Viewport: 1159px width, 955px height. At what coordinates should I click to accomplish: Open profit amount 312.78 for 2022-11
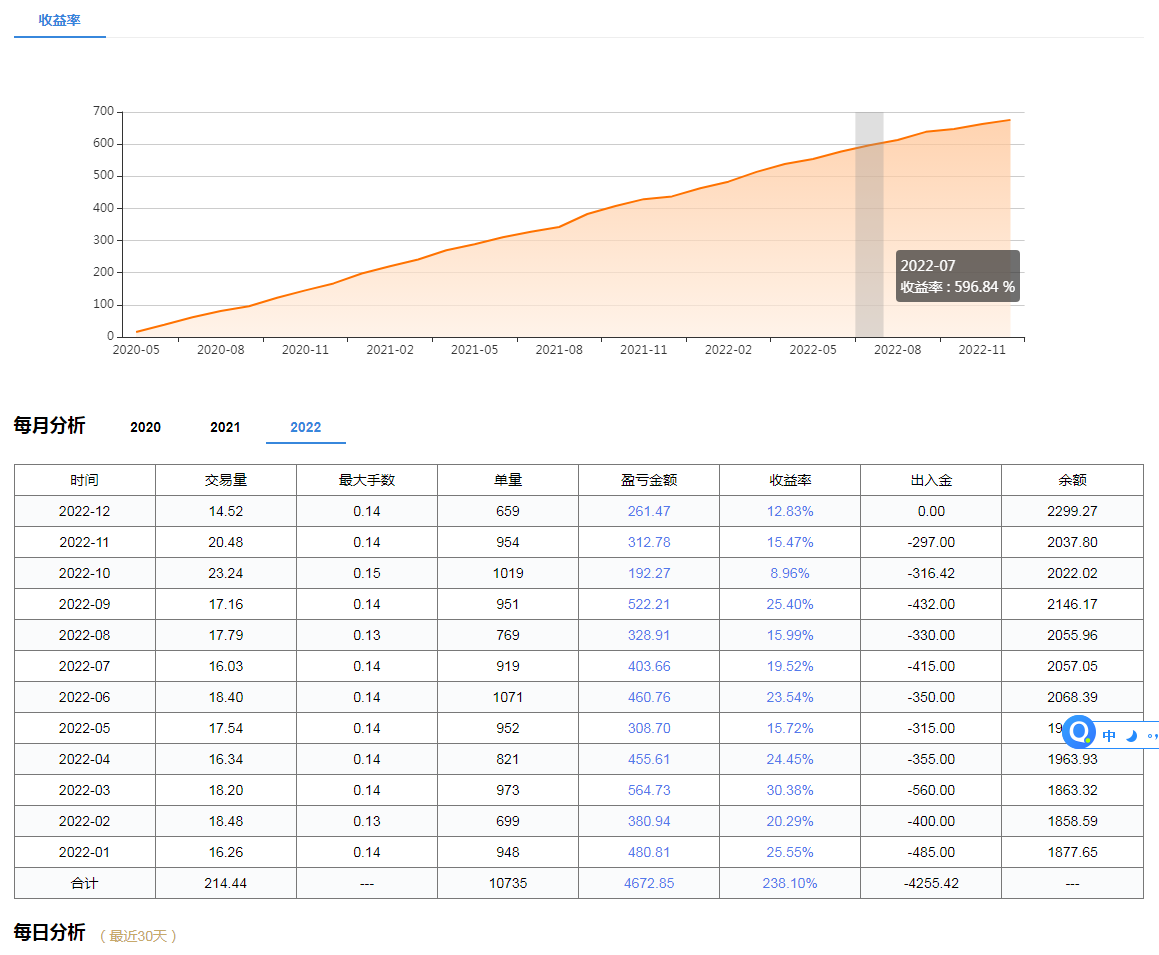point(649,543)
